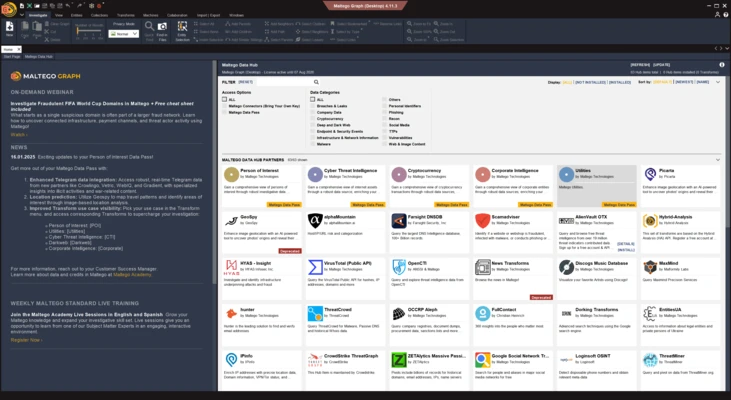This screenshot has width=731, height=400.
Task: Open the View ribbon tab
Action: (59, 15)
